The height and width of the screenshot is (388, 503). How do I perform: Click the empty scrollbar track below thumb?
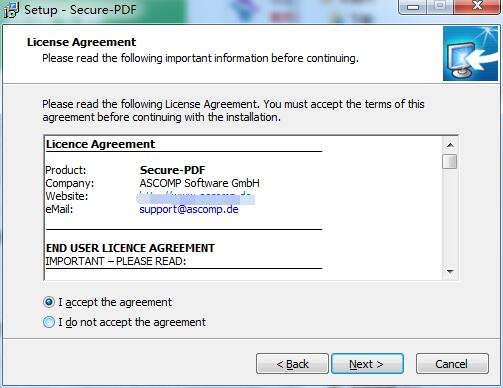[x=450, y=217]
